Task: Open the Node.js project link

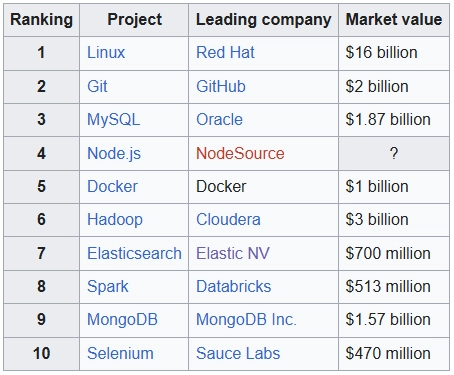Action: pos(114,154)
